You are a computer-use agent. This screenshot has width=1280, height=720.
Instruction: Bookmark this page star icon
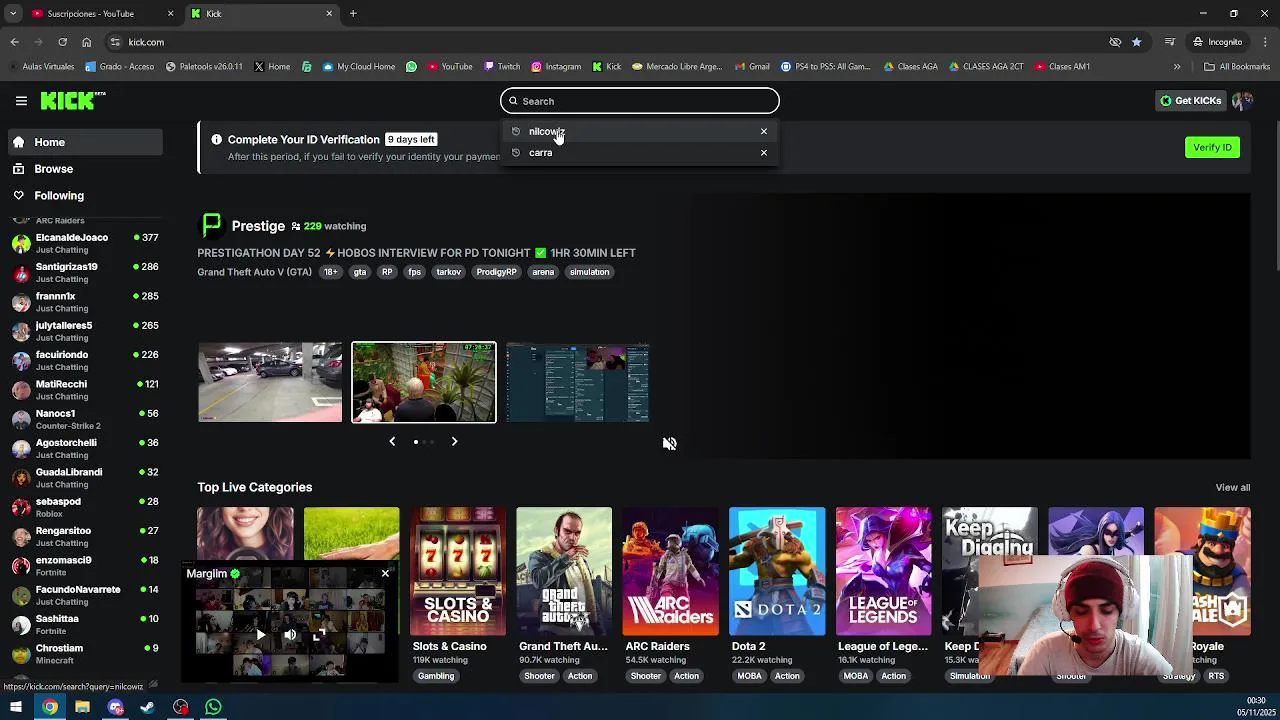1136,42
